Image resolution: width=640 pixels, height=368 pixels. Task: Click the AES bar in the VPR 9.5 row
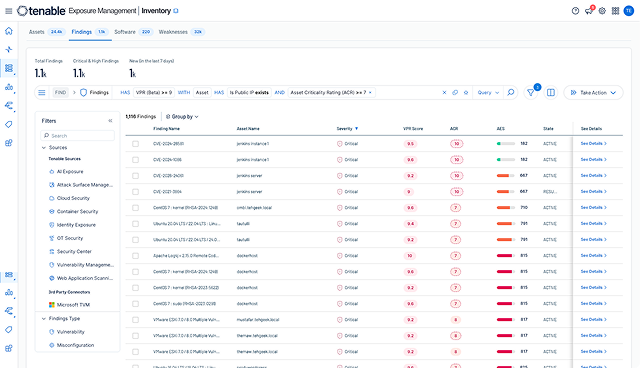506,144
